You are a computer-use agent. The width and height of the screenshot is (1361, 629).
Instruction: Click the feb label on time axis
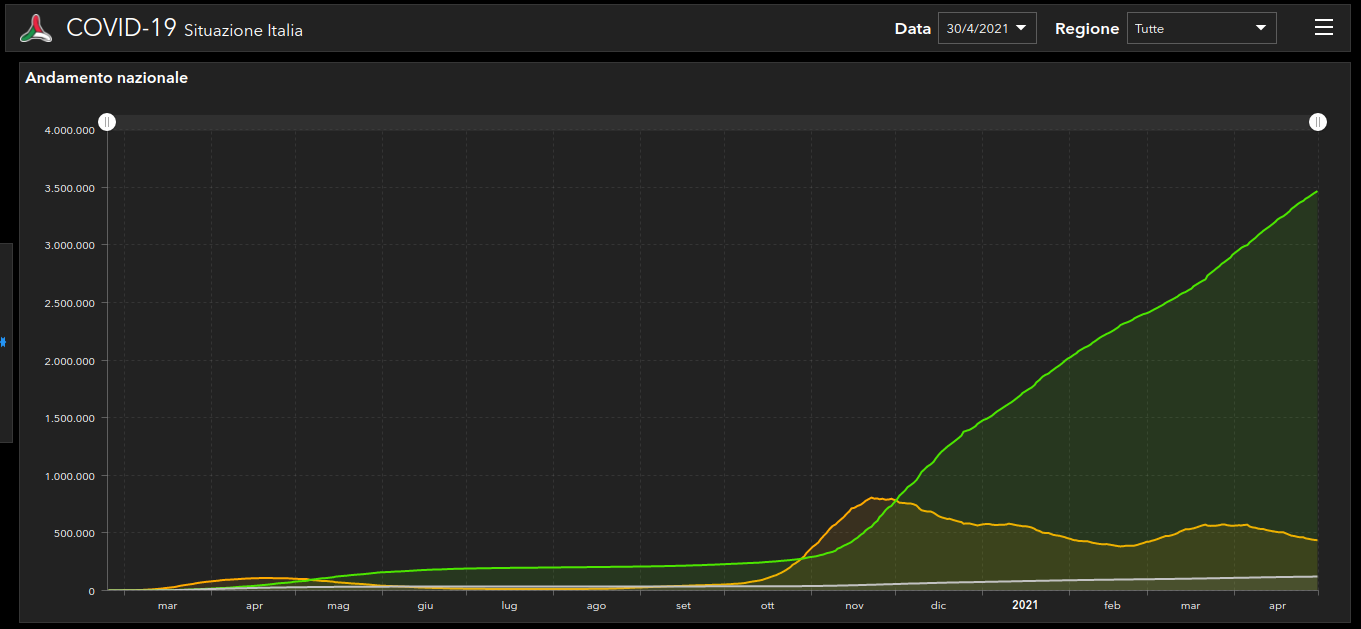click(x=1112, y=606)
